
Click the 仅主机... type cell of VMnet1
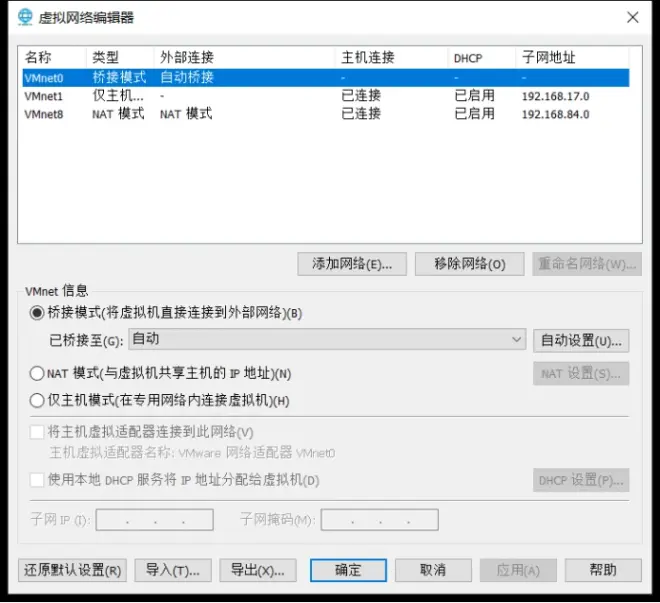tap(118, 96)
